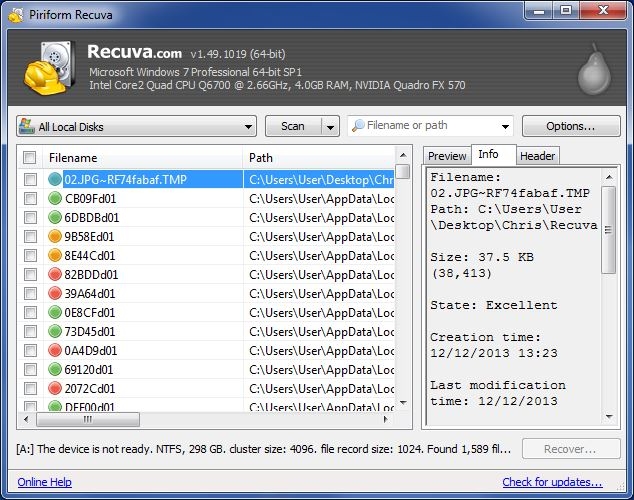
Task: Click the file list scroll down arrow
Action: (x=403, y=403)
